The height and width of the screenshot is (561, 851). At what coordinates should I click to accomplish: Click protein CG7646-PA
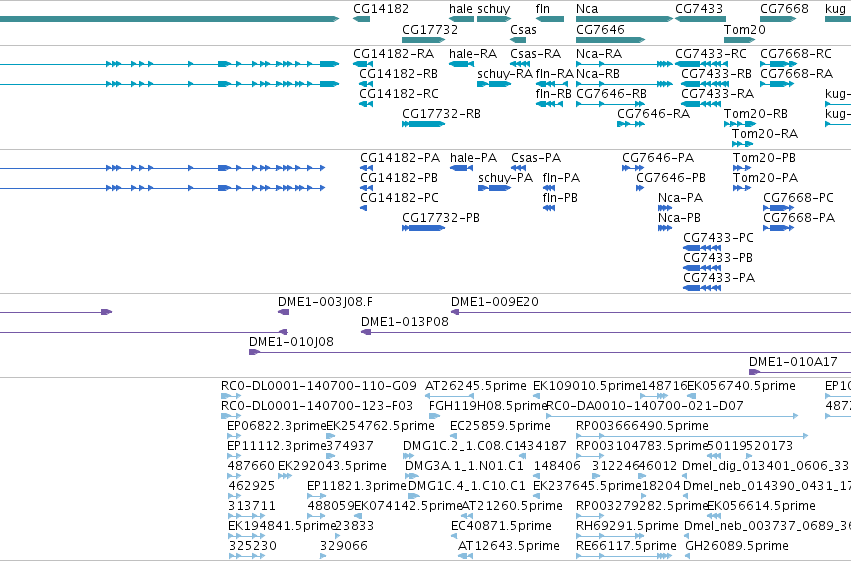point(658,158)
